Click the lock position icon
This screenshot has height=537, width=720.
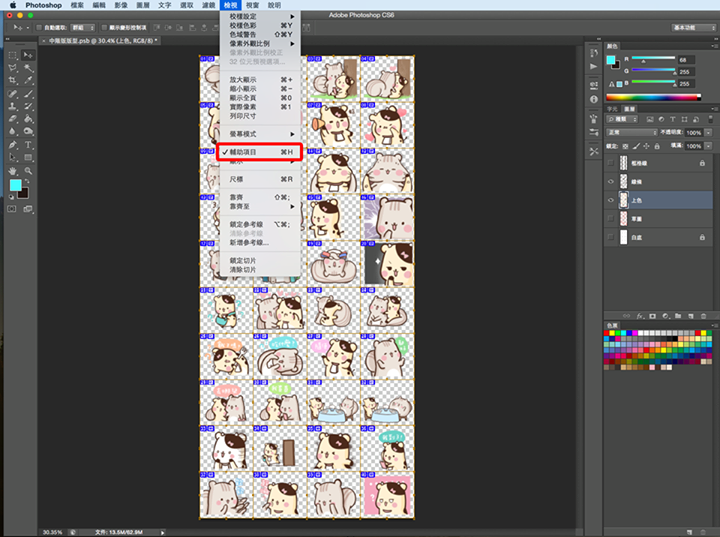pyautogui.click(x=647, y=146)
